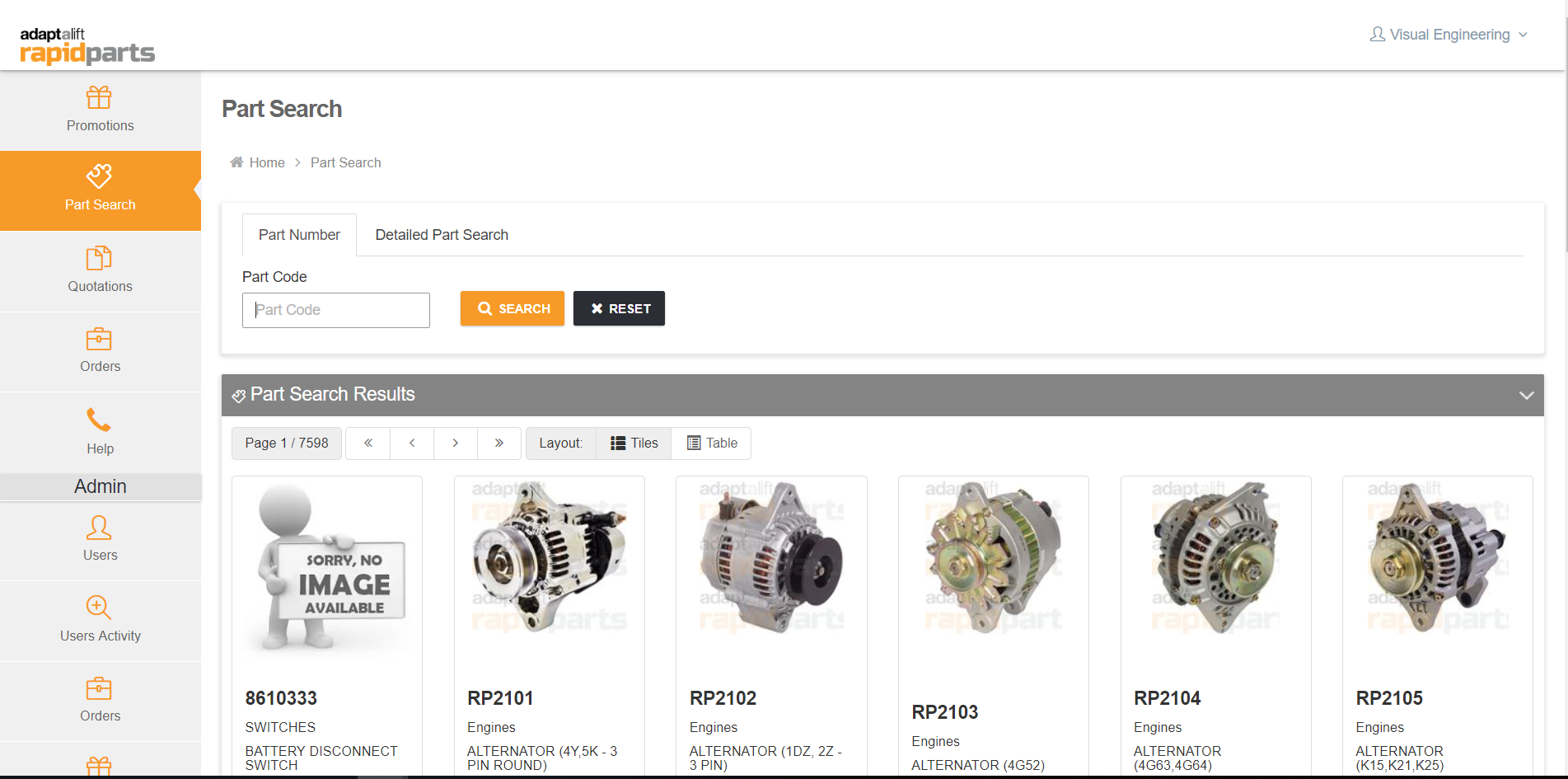Click the gift icon at the sidebar bottom
Viewport: 1568px width, 779px height.
click(x=99, y=766)
